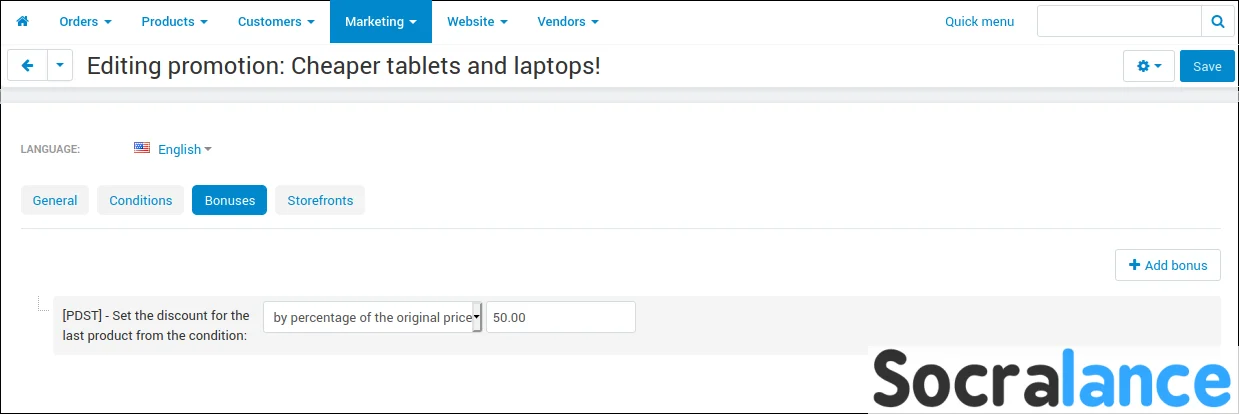Click the US flag language icon
This screenshot has width=1239, height=414.
tap(142, 148)
